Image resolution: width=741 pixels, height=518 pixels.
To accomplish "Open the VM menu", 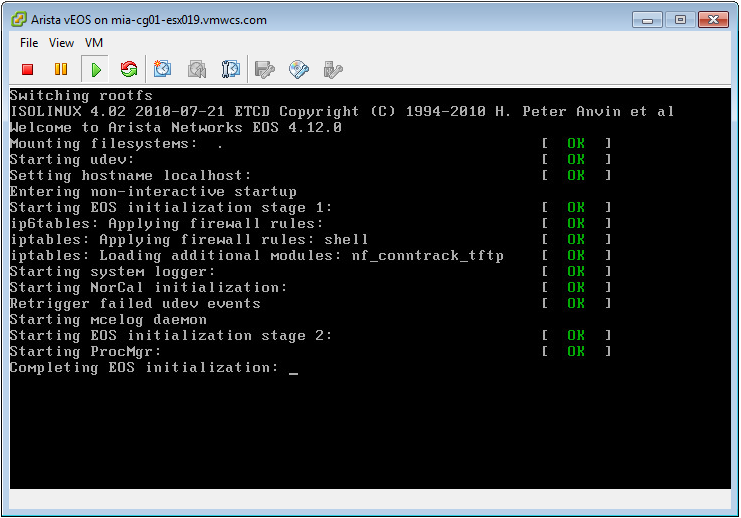I will (x=94, y=43).
